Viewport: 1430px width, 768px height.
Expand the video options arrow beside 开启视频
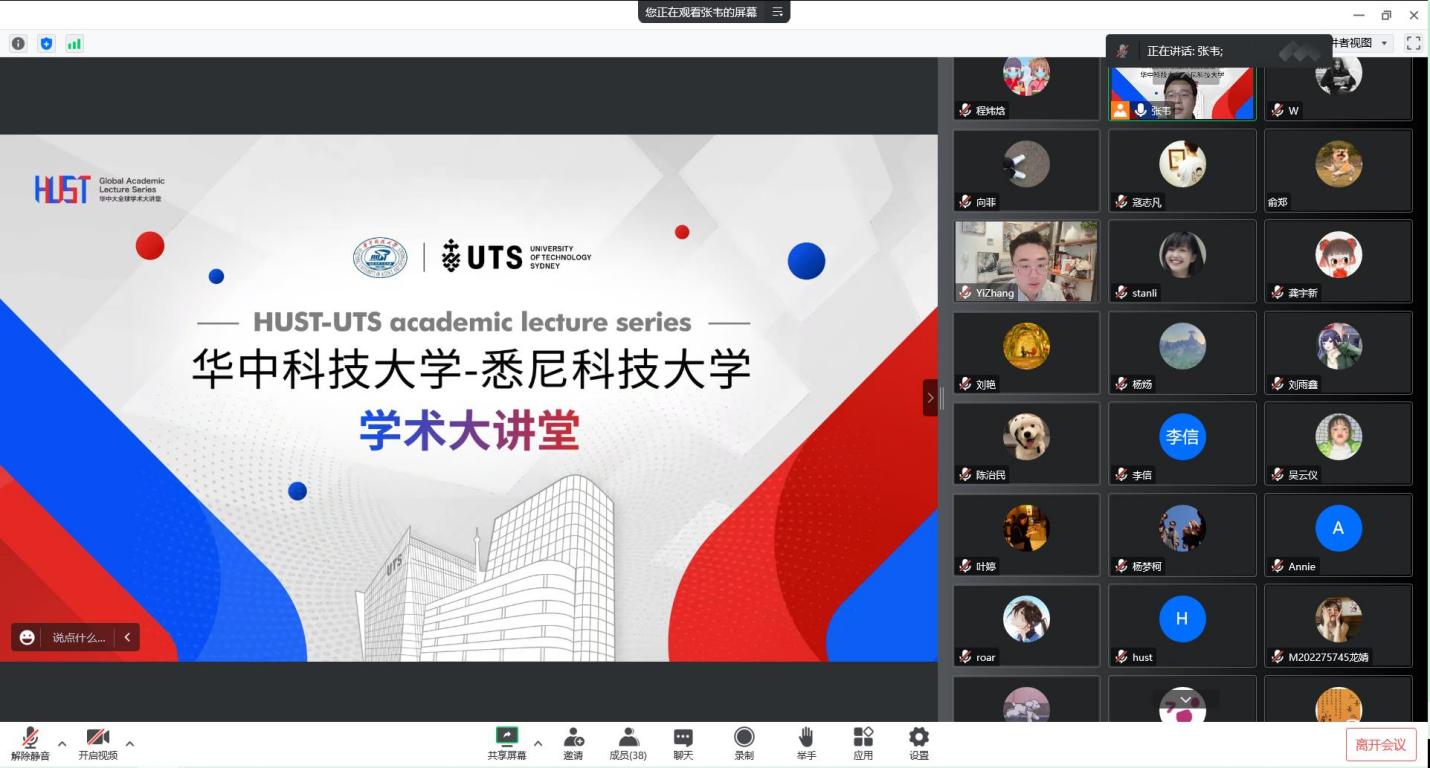[130, 743]
